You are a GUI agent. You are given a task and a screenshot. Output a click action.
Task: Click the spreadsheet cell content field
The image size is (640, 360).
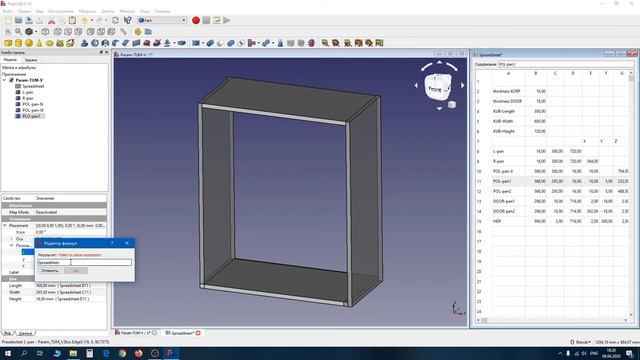(566, 64)
